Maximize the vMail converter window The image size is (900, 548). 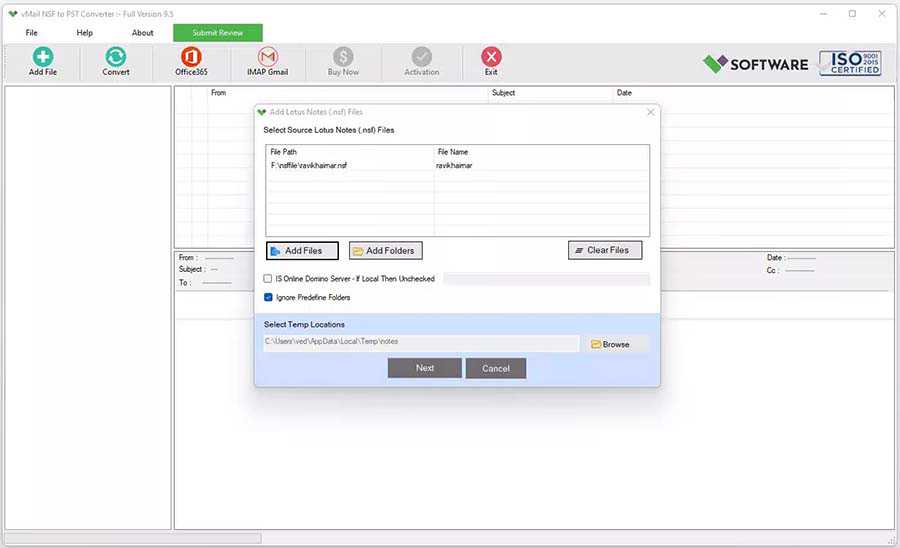tap(852, 13)
